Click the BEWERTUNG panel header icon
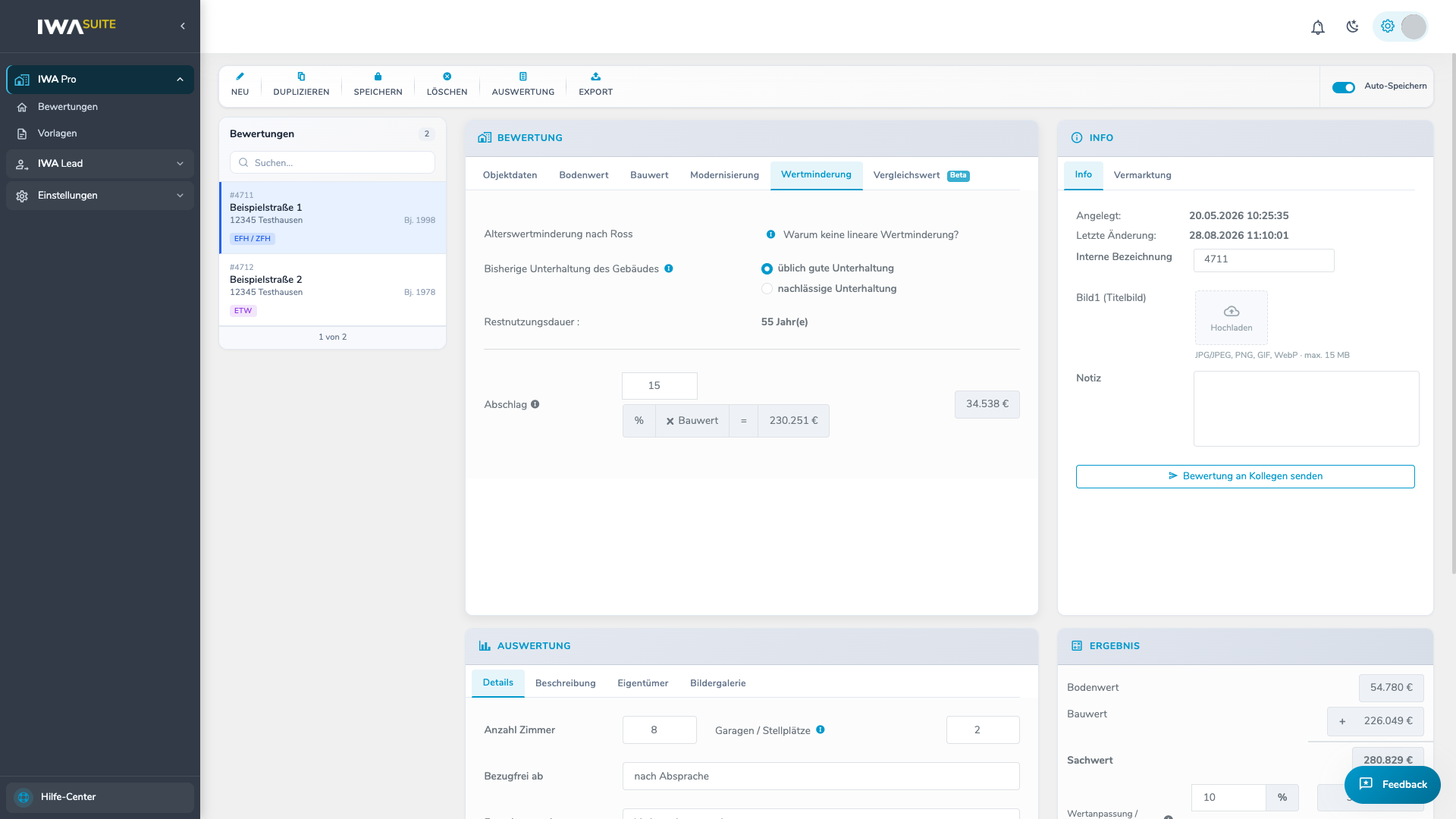1456x819 pixels. (x=485, y=138)
